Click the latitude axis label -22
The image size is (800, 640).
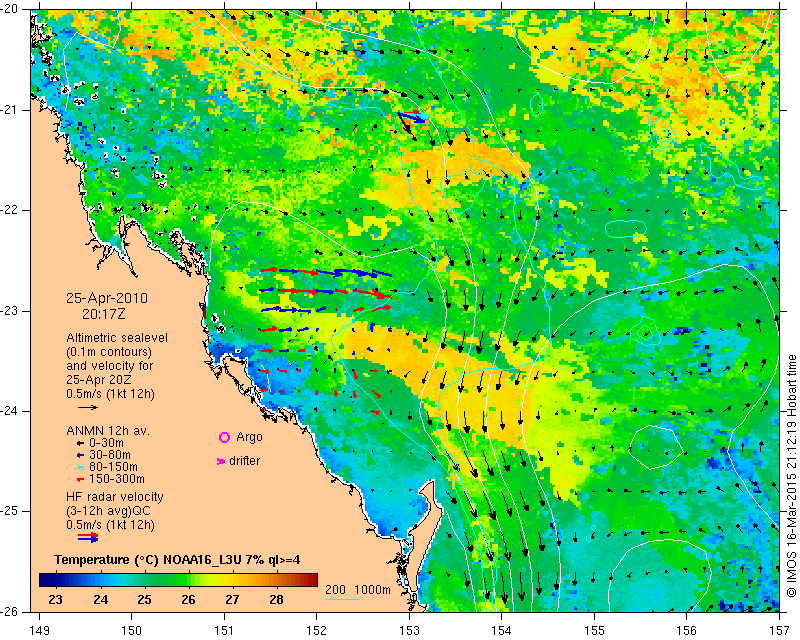9,210
